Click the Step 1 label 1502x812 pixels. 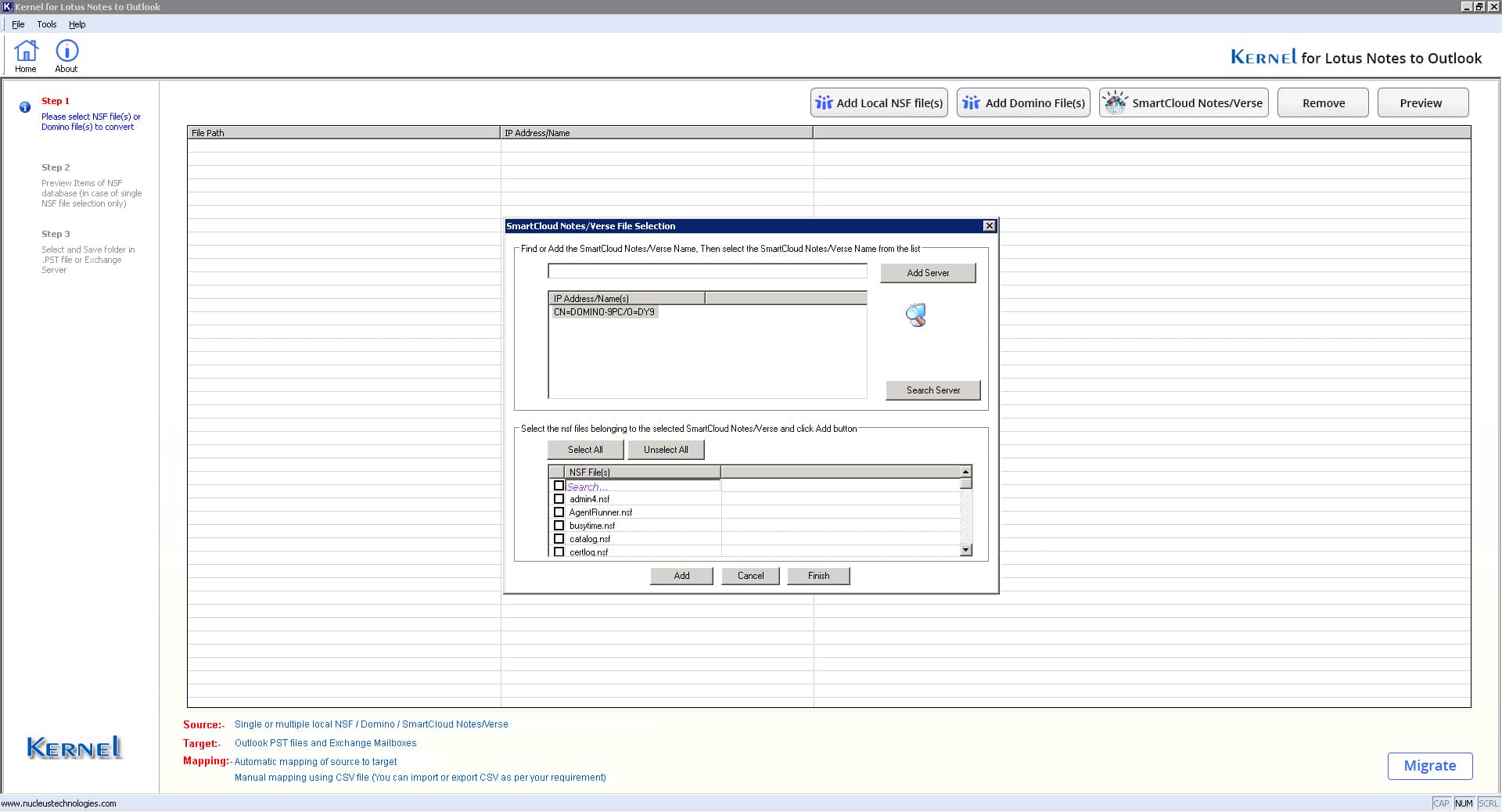pos(56,101)
